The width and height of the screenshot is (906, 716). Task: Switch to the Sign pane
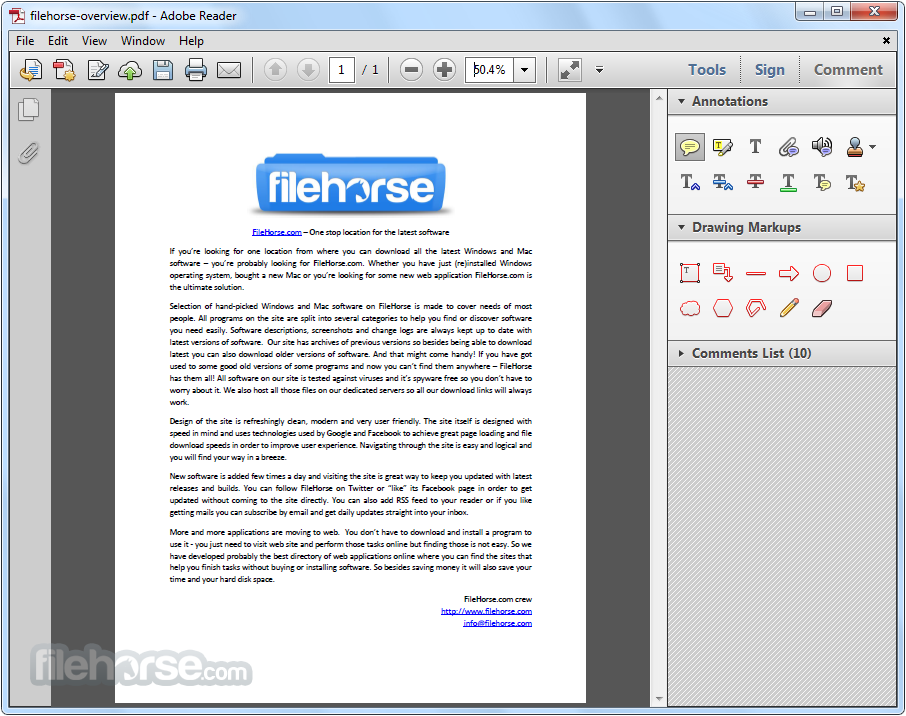click(770, 70)
